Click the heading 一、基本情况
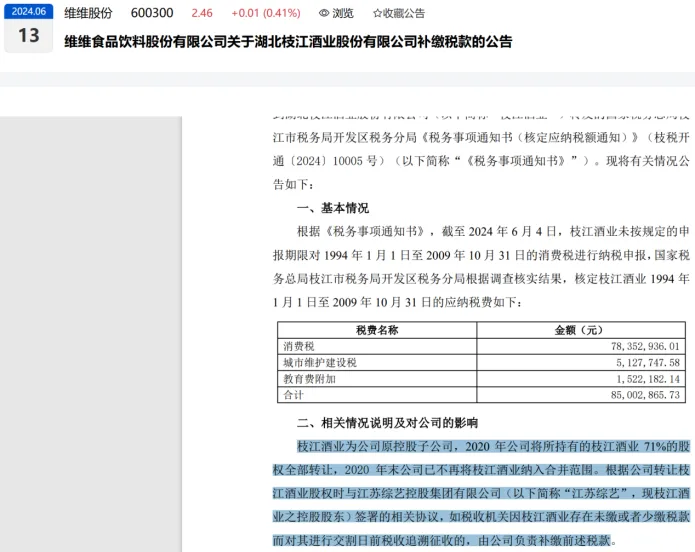Image resolution: width=695 pixels, height=552 pixels. tap(332, 208)
